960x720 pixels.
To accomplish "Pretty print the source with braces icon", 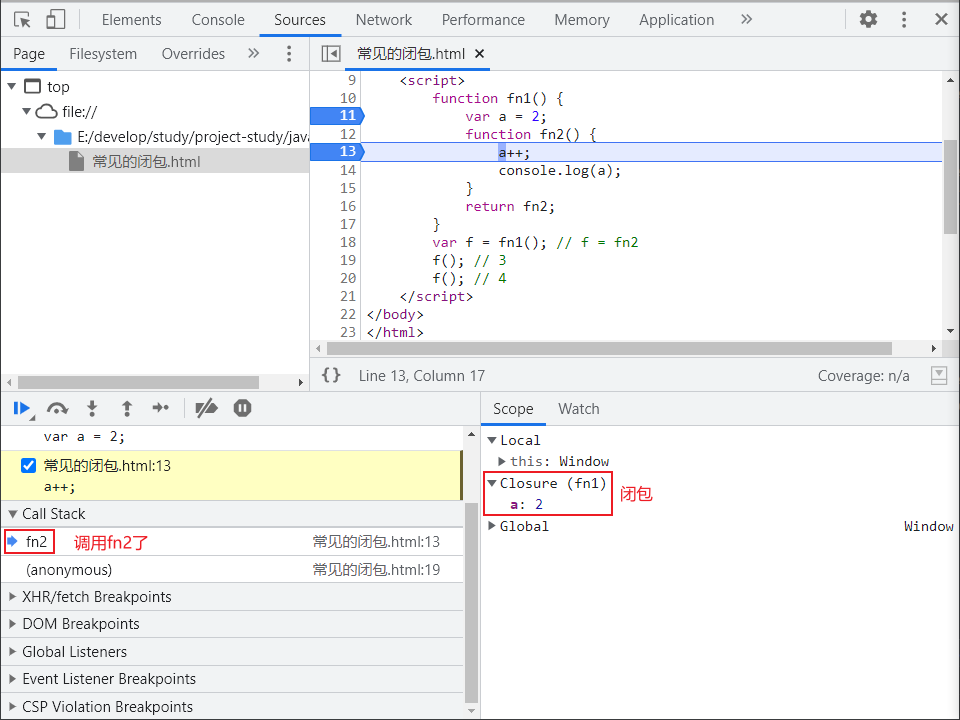I will coord(331,375).
